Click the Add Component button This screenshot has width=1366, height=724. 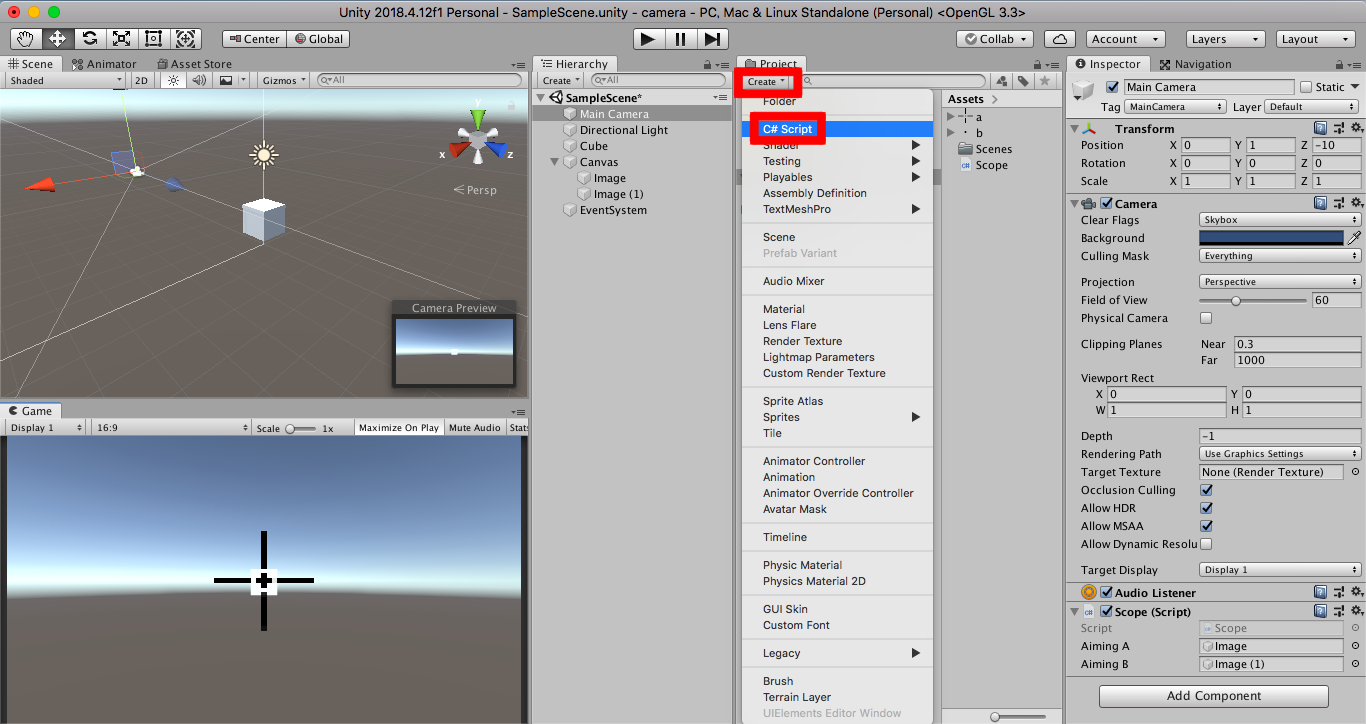(x=1214, y=696)
